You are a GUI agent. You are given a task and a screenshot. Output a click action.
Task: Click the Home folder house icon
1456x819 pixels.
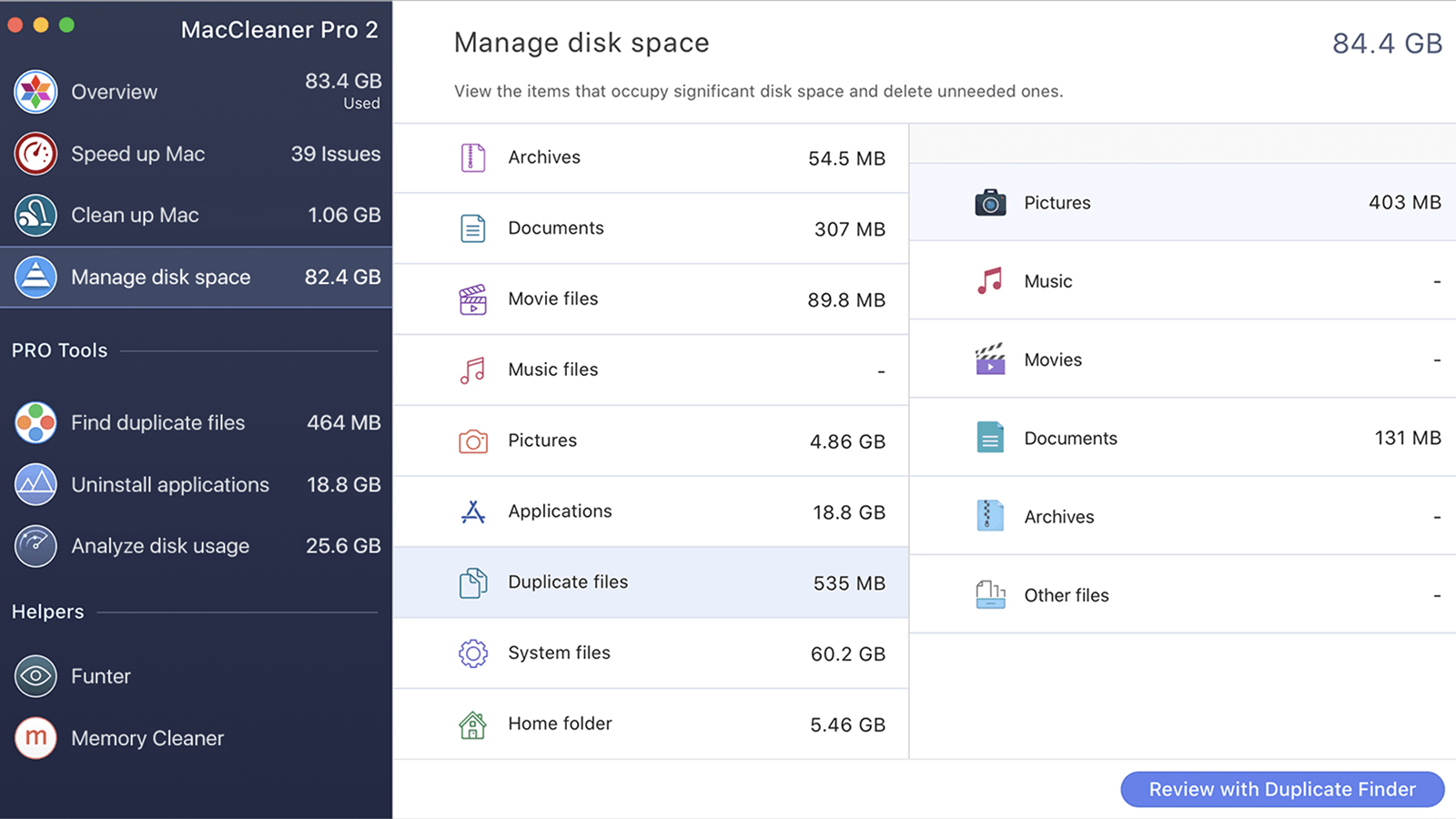(x=473, y=724)
